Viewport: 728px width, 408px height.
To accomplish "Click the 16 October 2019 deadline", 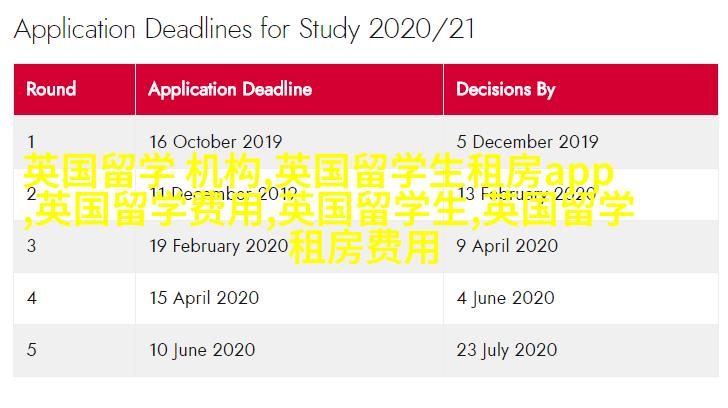I will click(215, 141).
